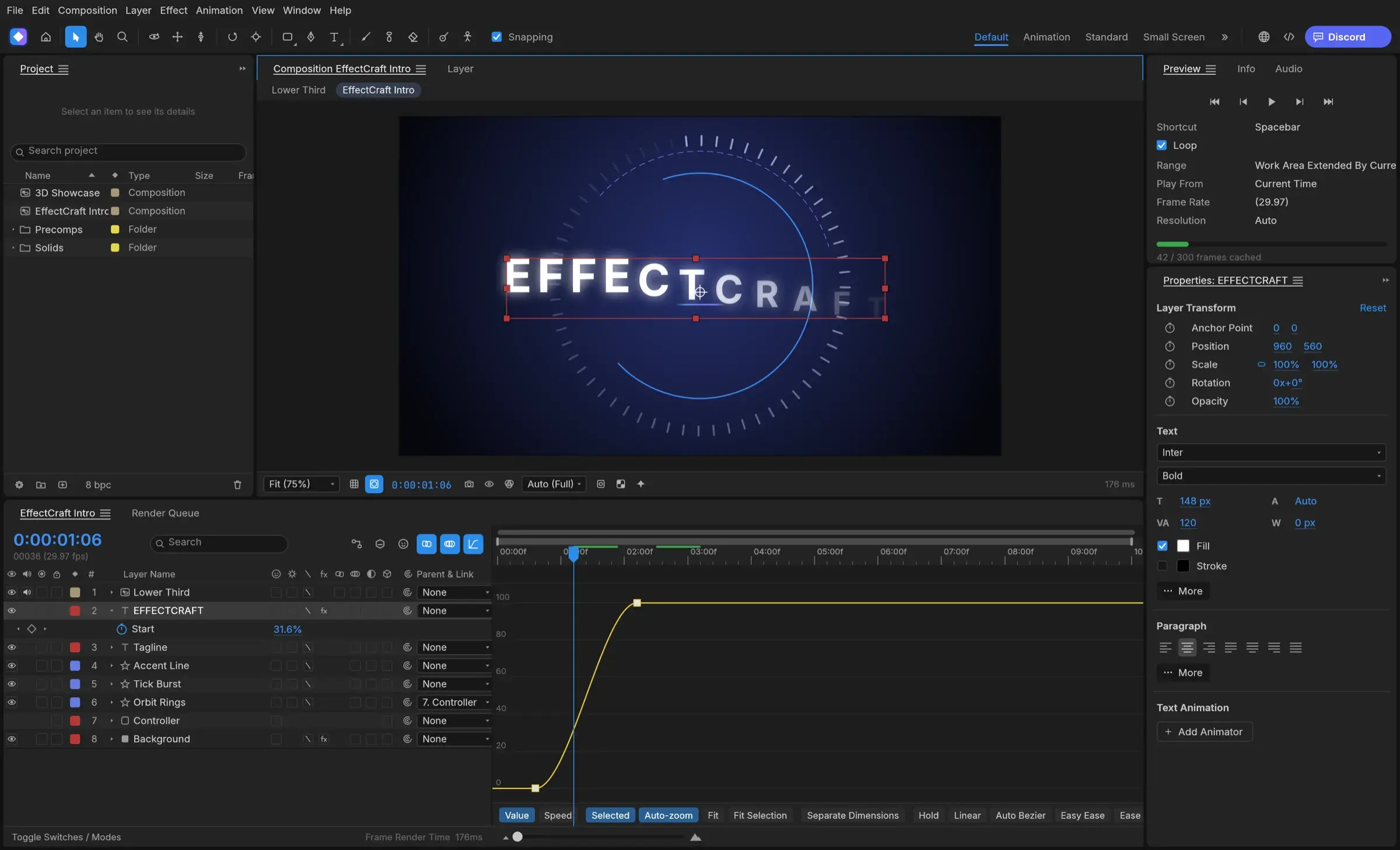Select the Rectangle shape tool
The width and height of the screenshot is (1400, 850).
(x=287, y=37)
